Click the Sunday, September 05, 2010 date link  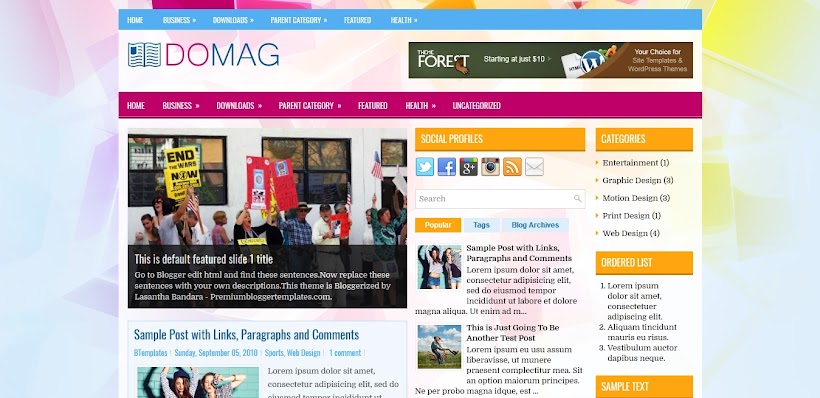216,353
